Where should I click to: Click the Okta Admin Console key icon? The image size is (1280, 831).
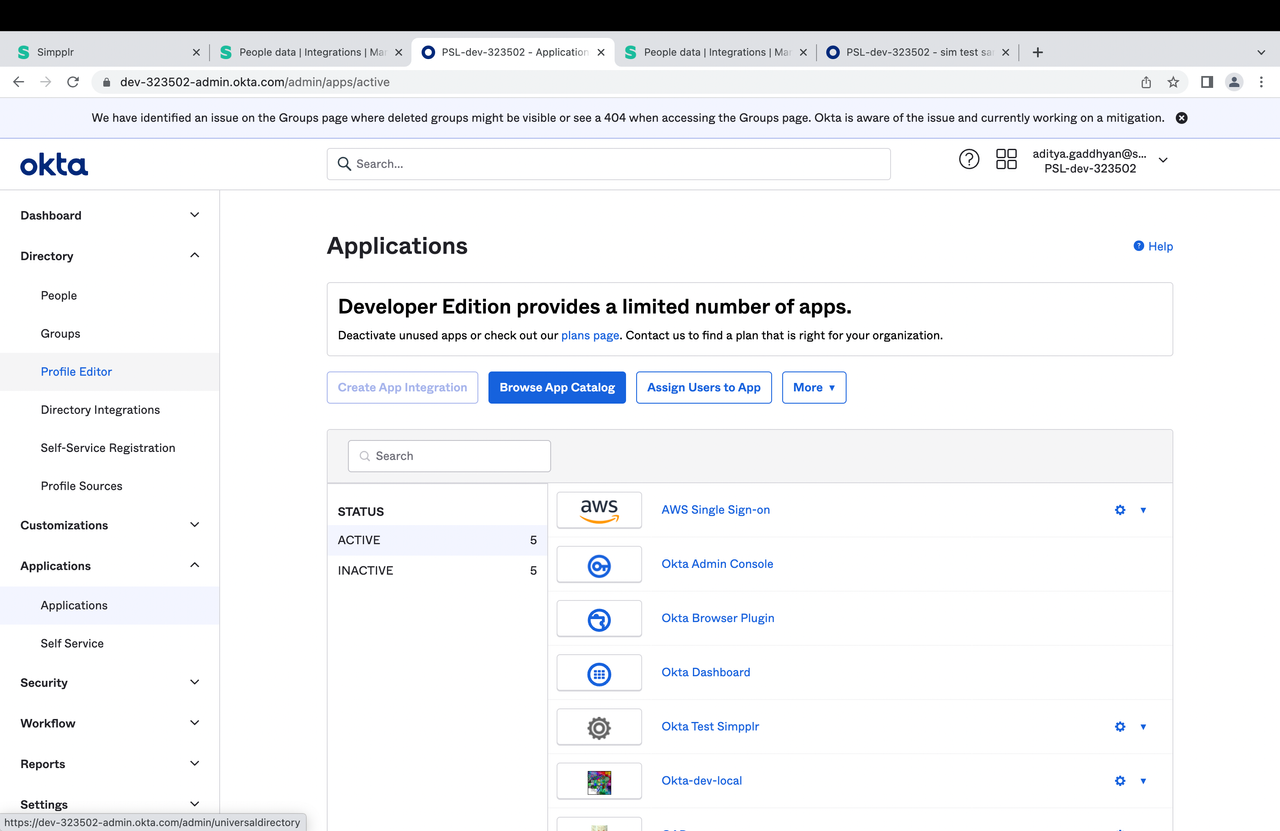(x=599, y=565)
